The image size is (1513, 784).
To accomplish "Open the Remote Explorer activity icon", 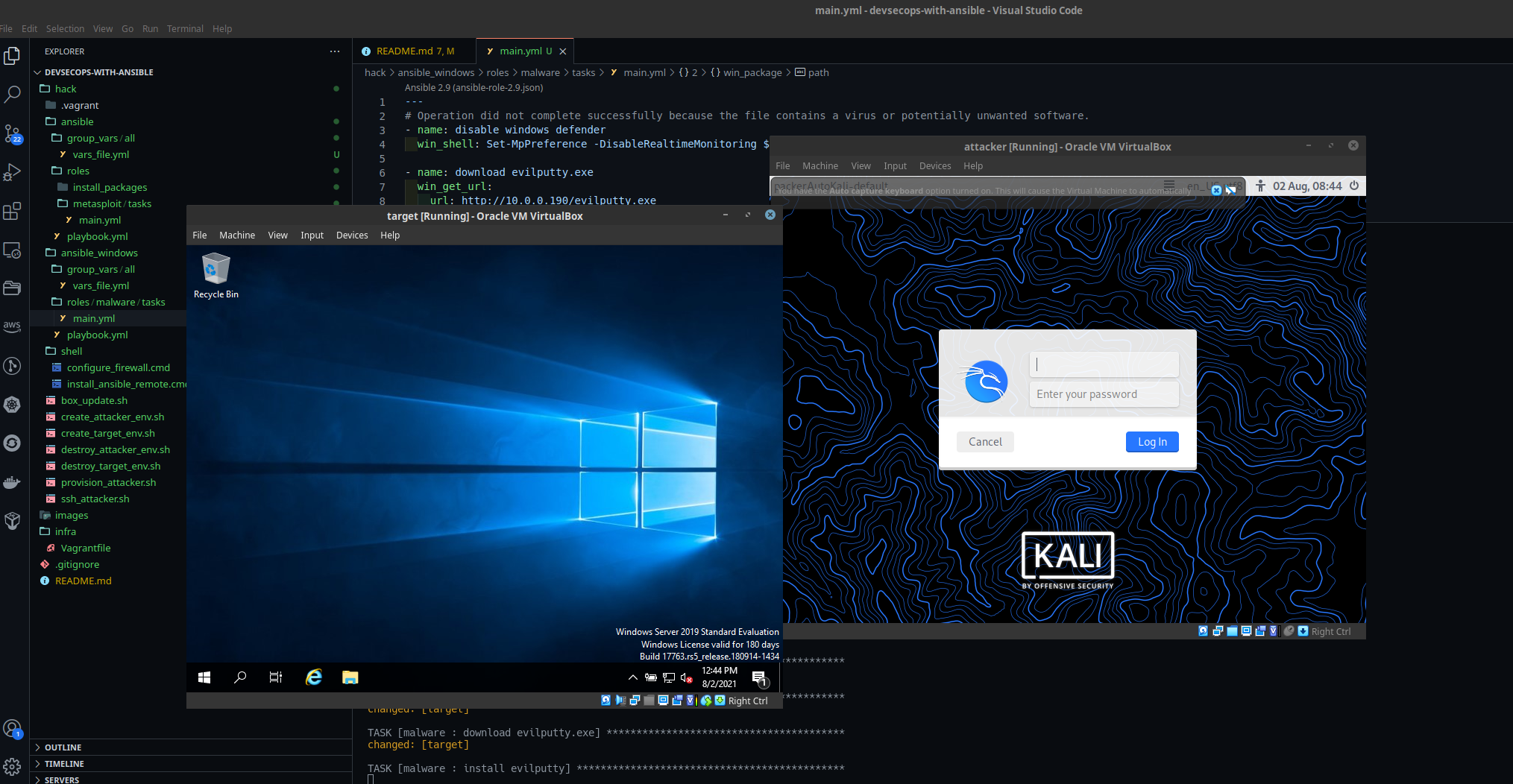I will 12,250.
